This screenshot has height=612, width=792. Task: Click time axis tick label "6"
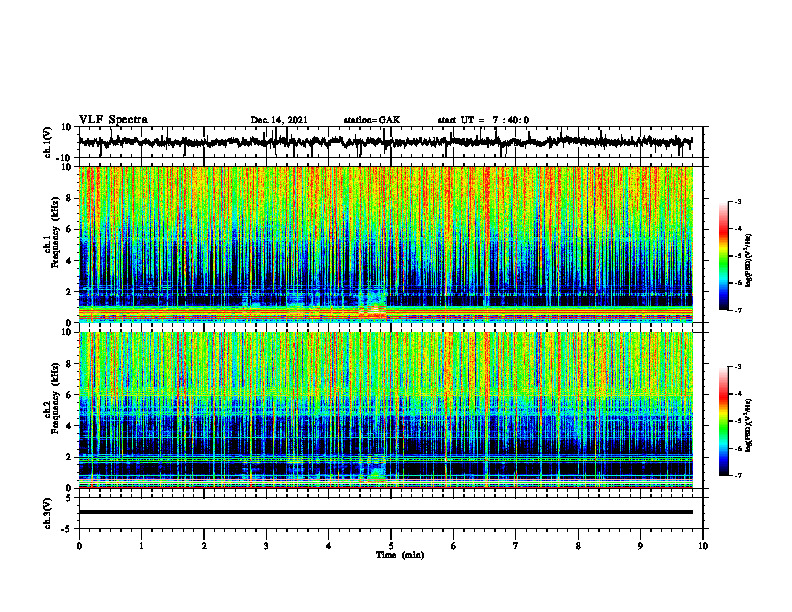[454, 546]
